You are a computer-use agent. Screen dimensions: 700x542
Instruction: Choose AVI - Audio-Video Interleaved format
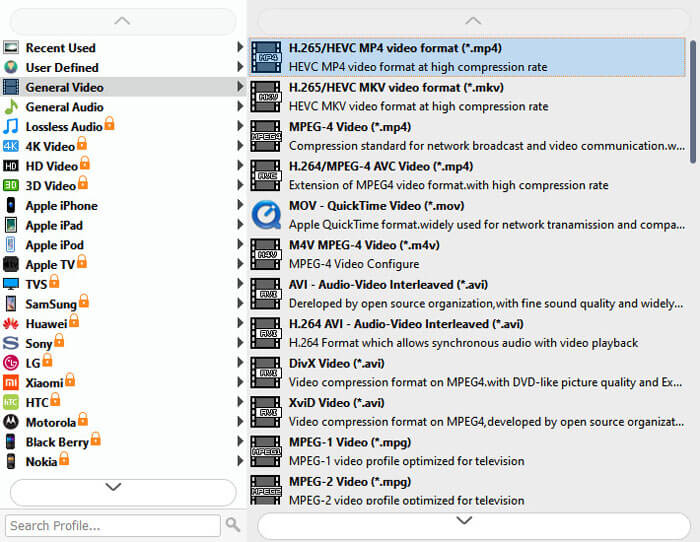pos(467,293)
